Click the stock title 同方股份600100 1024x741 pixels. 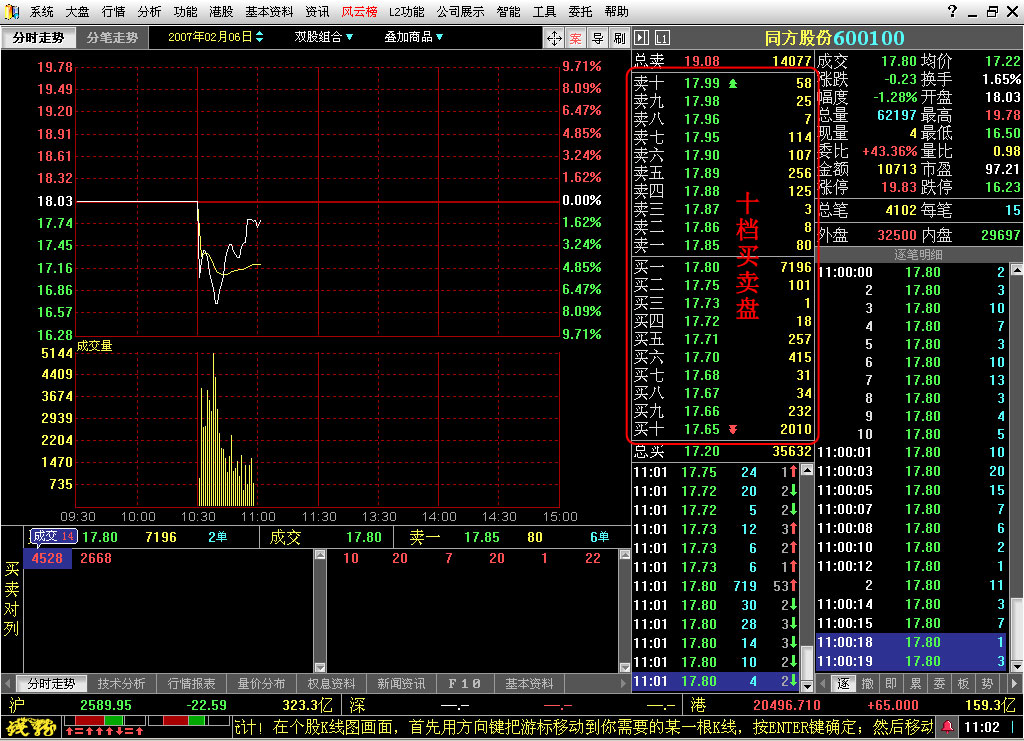pos(835,38)
